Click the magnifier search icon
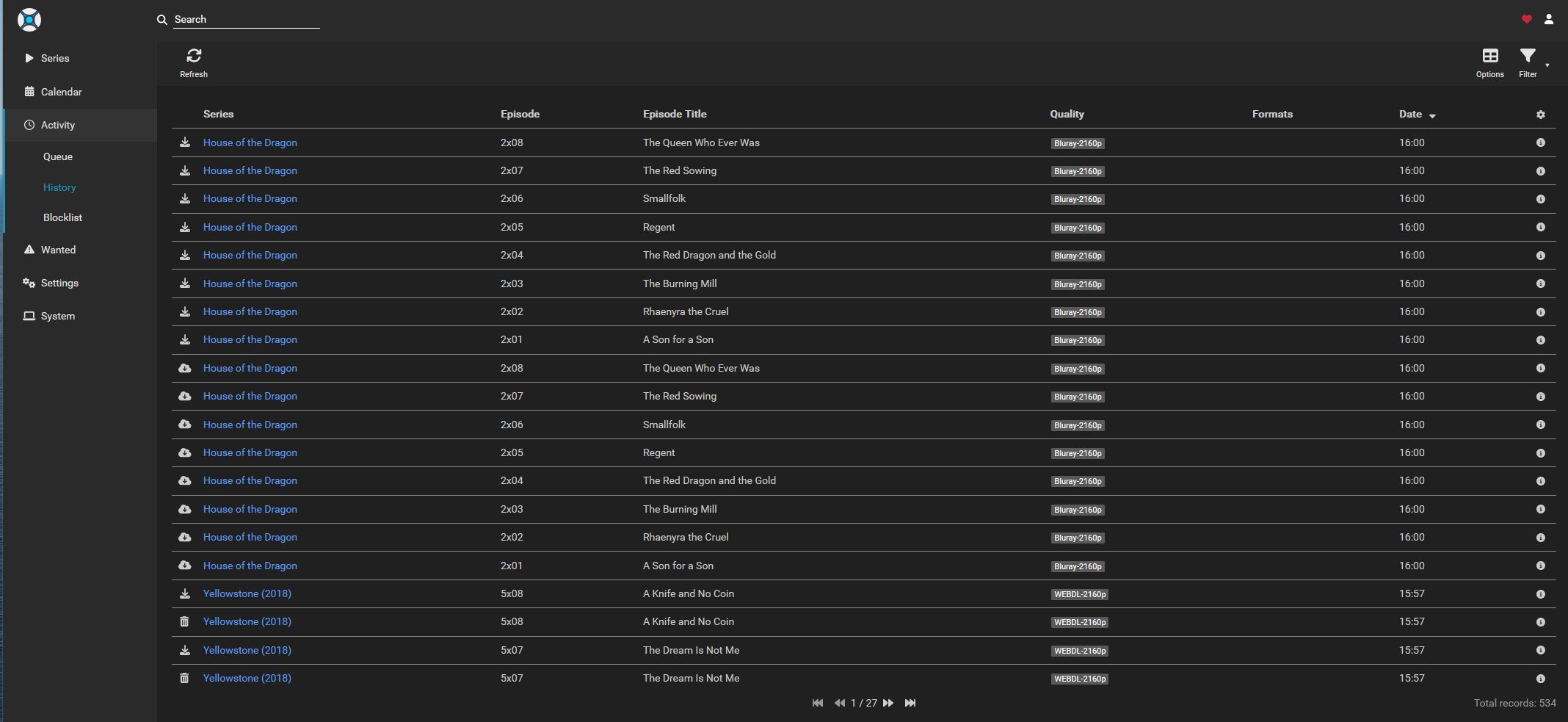Viewport: 1568px width, 722px height. tap(162, 20)
